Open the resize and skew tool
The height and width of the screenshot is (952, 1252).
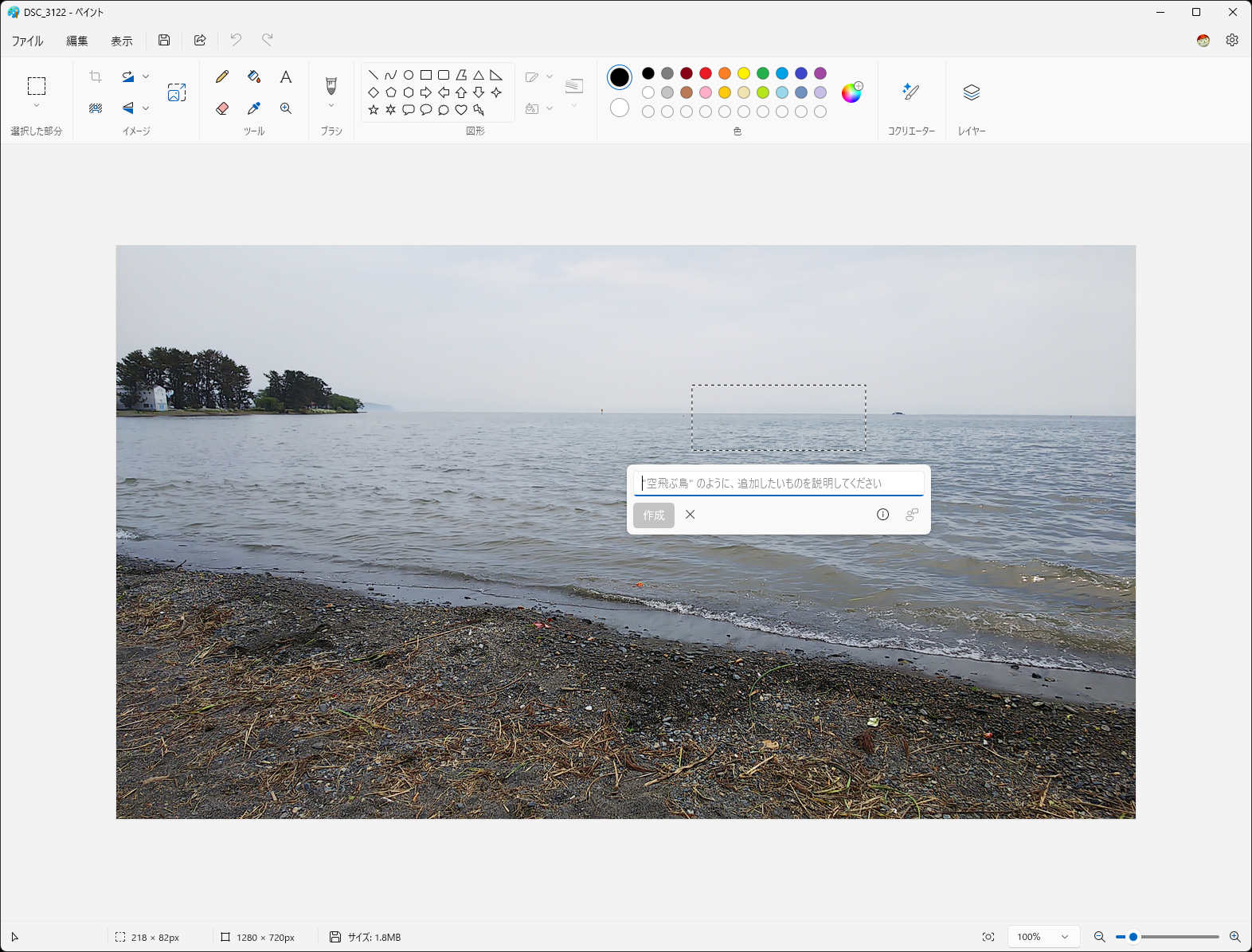[x=177, y=92]
